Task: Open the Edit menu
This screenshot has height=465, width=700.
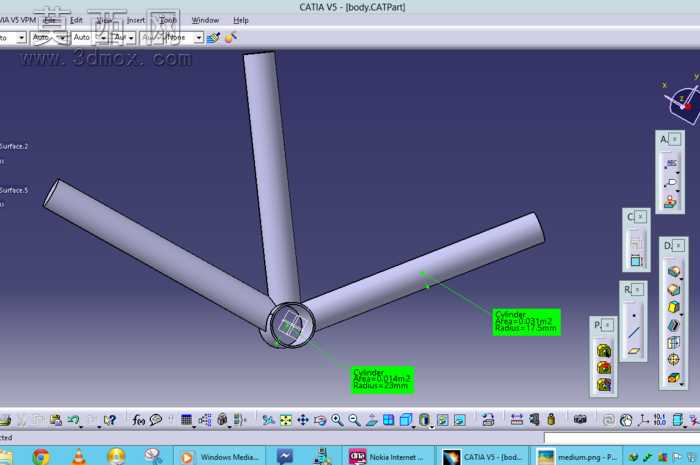Action: [x=76, y=20]
